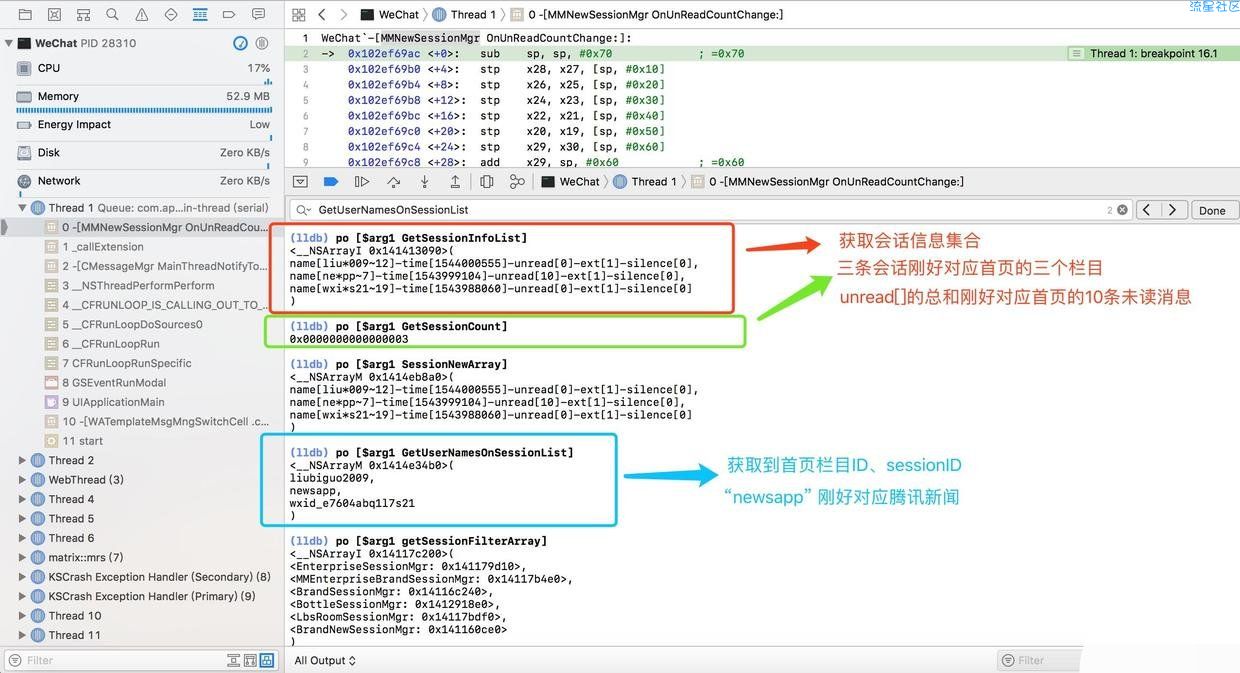Collapse the WeChat PID 28310 process

[9, 43]
